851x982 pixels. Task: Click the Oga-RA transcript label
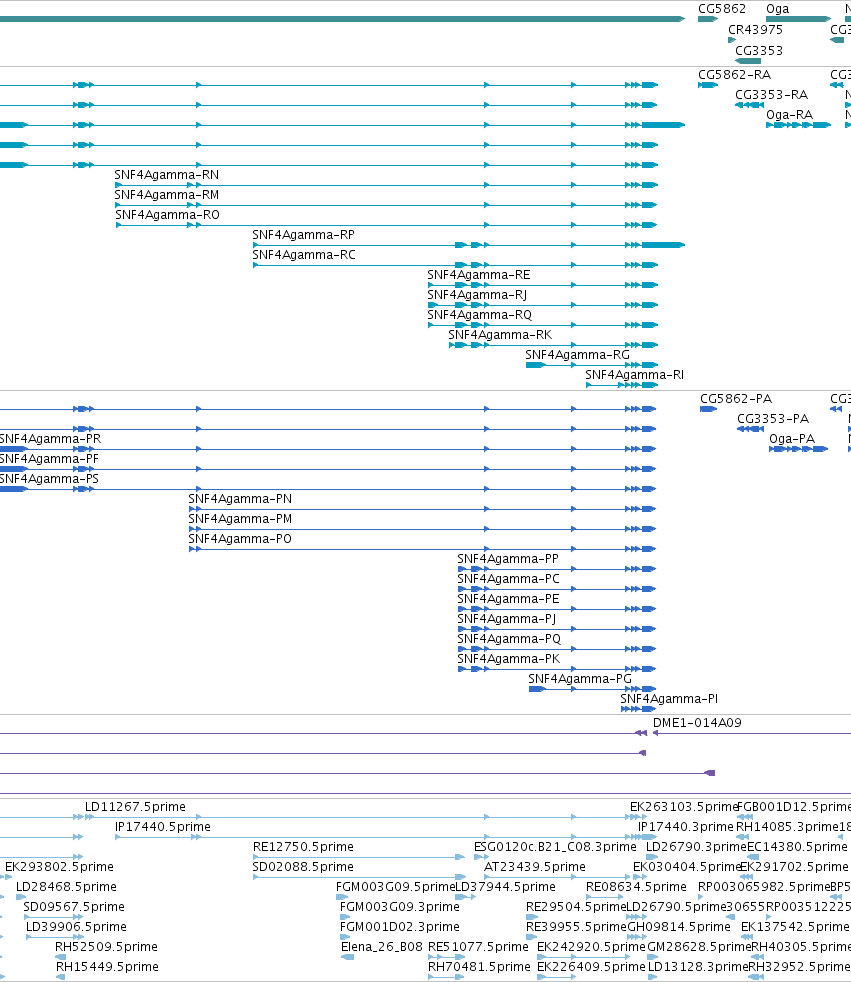click(x=790, y=115)
